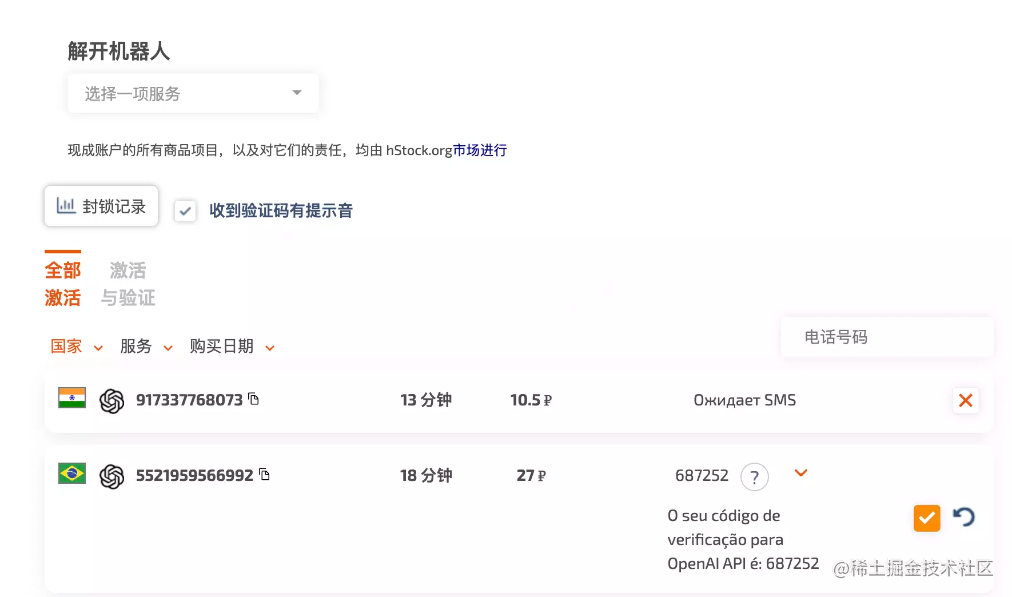Expand the 国家 filter dropdown
Viewport: 1012px width, 597px height.
(x=76, y=347)
